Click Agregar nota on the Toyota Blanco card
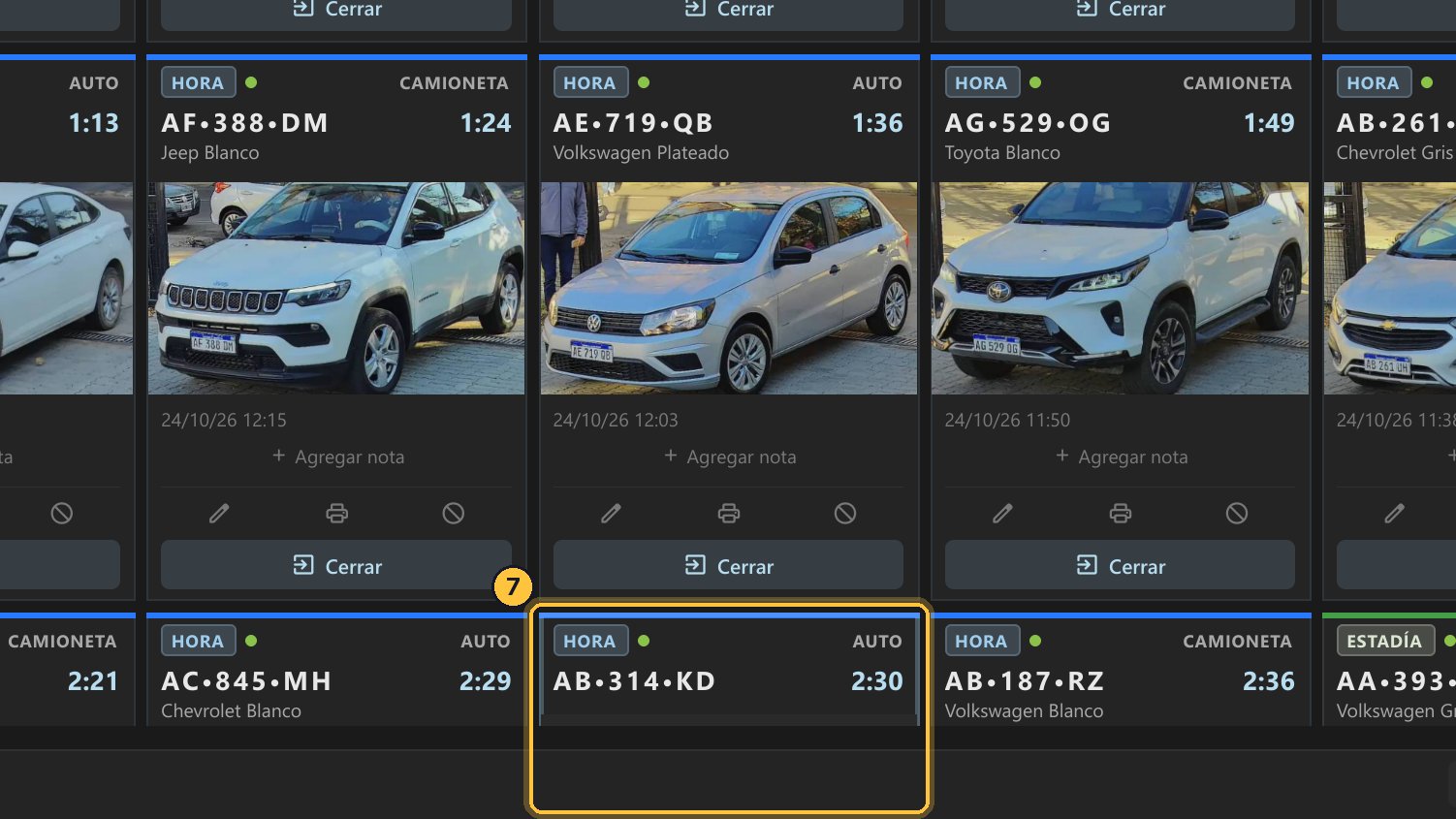1456x819 pixels. (x=1121, y=457)
